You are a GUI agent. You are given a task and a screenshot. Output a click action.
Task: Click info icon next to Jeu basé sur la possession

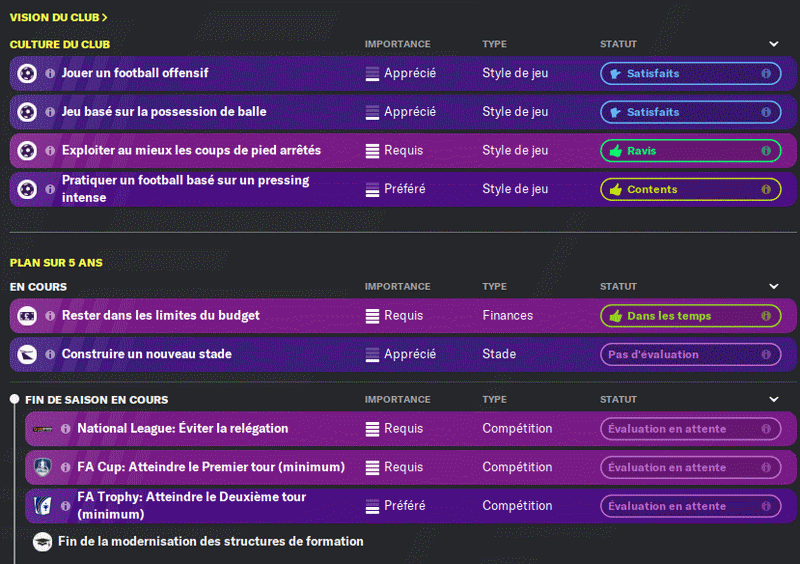tap(50, 112)
